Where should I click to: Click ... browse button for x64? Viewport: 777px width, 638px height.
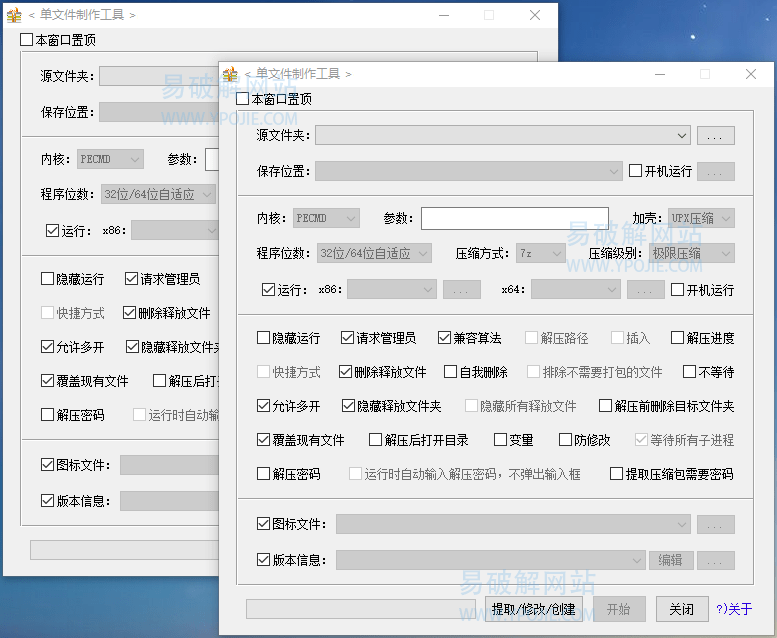tap(646, 290)
